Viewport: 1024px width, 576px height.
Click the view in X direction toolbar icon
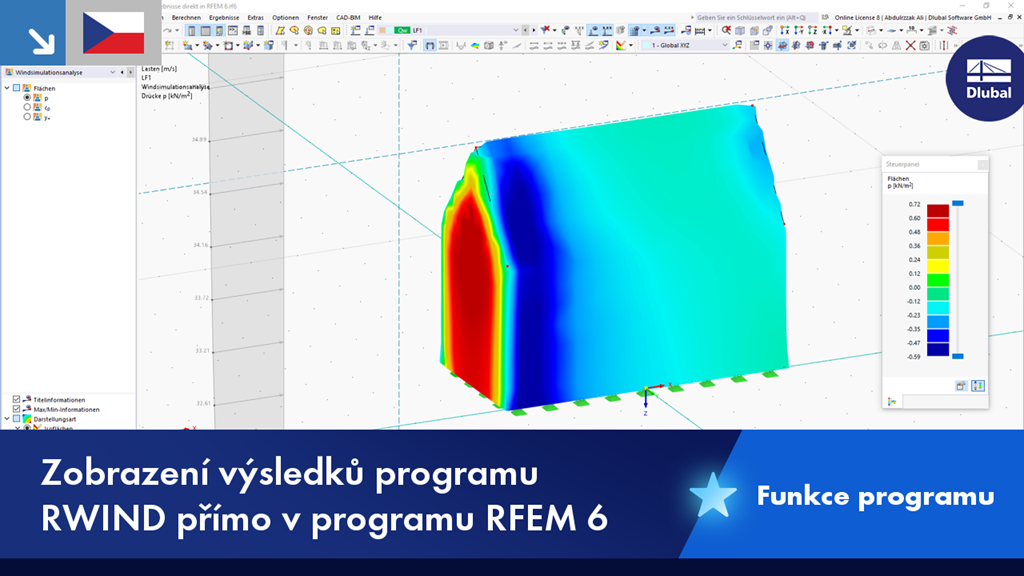(784, 31)
